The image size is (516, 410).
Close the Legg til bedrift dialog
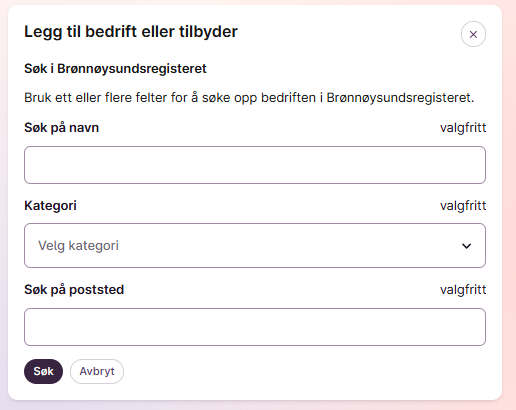473,34
